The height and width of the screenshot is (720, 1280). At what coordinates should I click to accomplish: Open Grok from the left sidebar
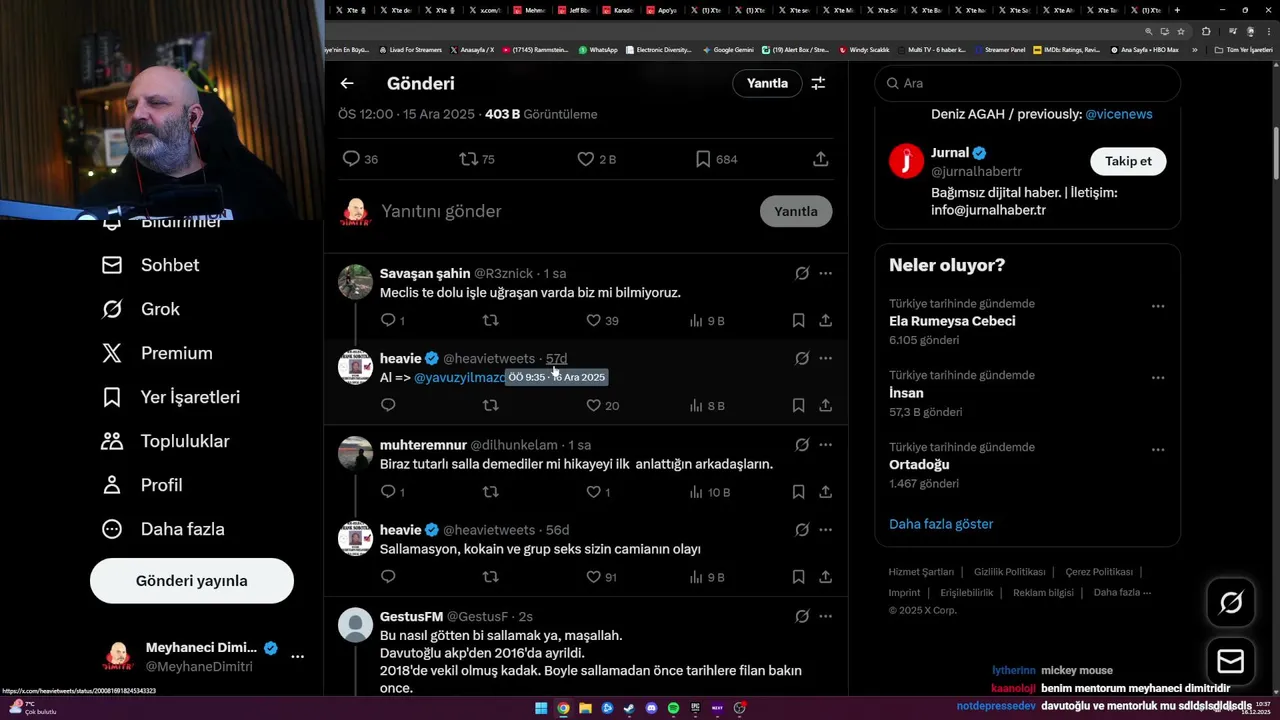[141, 309]
